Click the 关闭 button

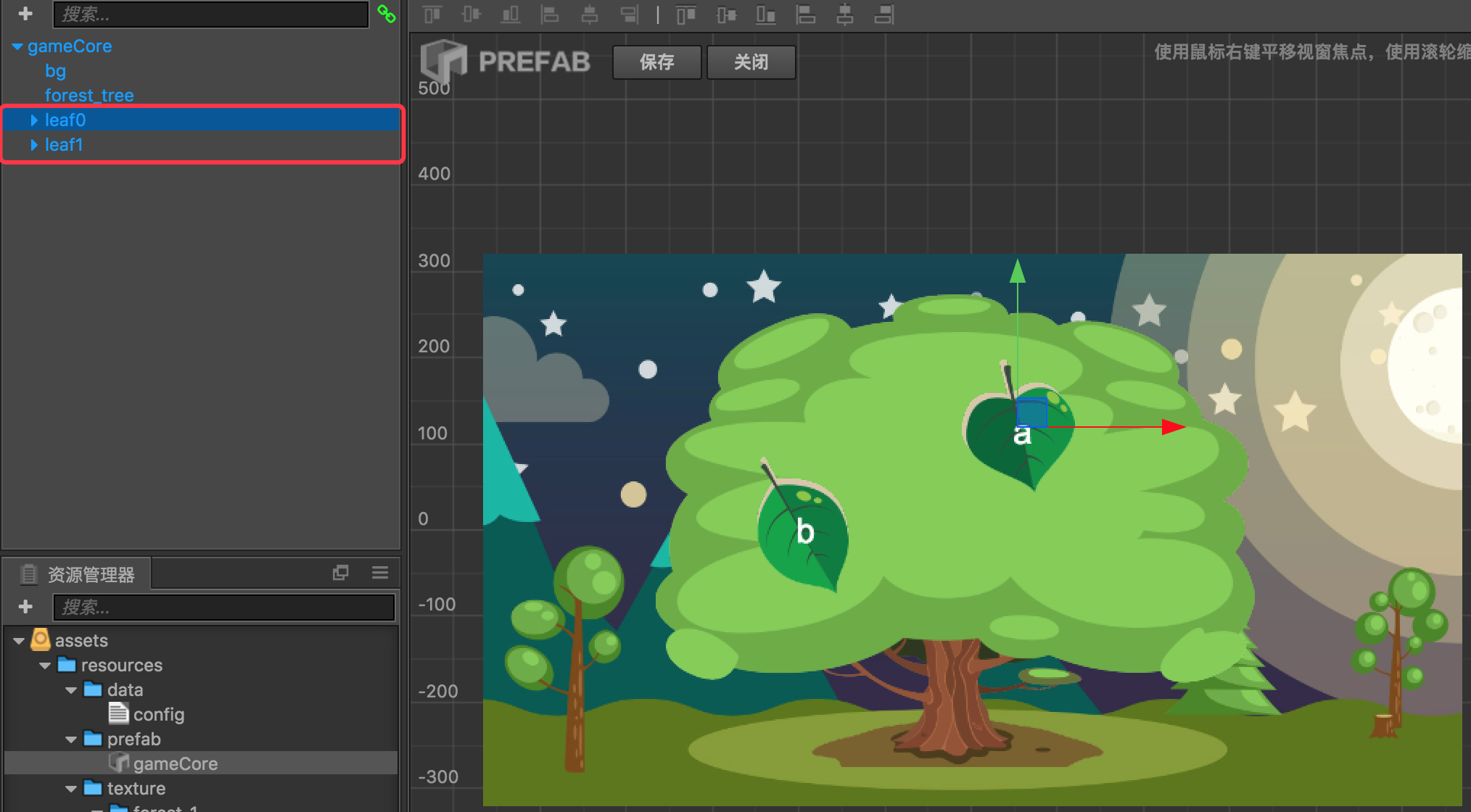coord(751,62)
